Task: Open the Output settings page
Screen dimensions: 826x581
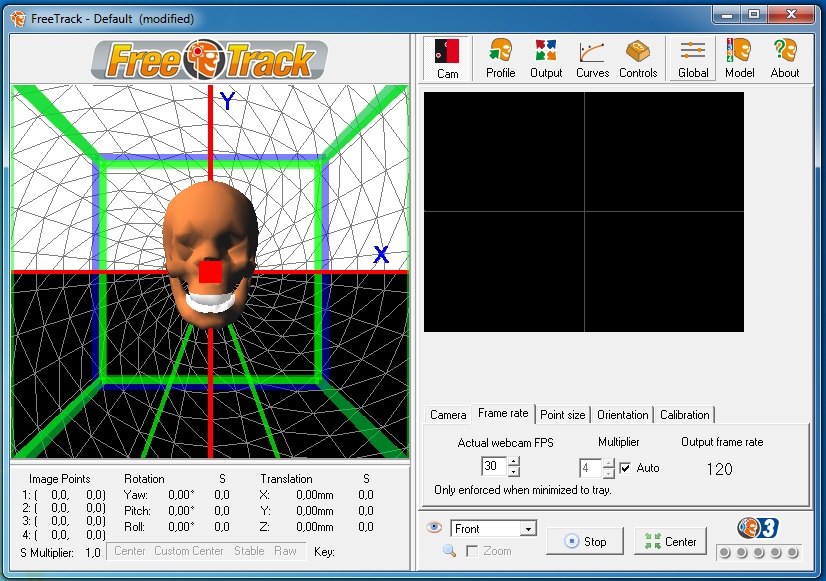Action: coord(546,58)
